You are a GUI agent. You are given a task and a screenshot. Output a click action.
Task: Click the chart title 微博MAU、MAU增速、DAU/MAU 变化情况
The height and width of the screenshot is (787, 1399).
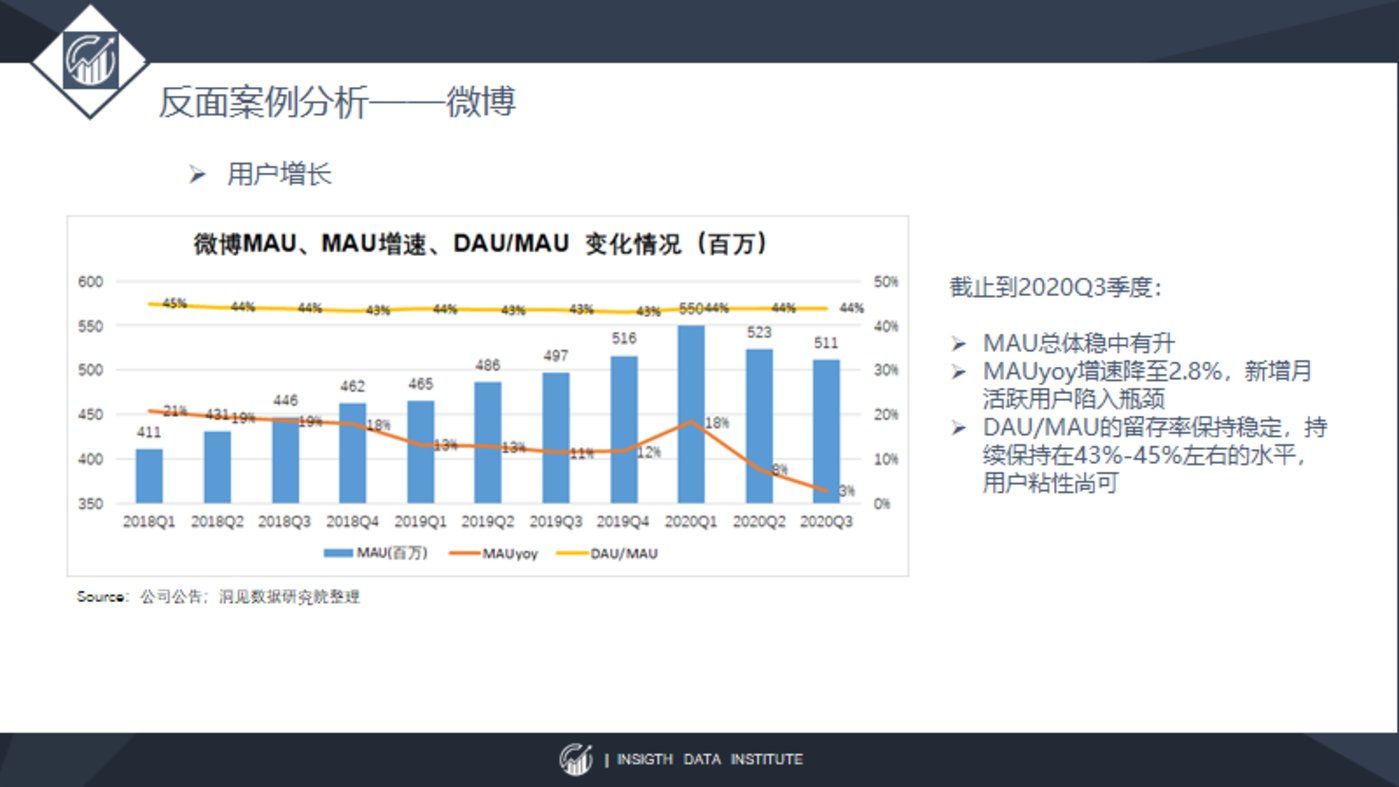pyautogui.click(x=480, y=244)
